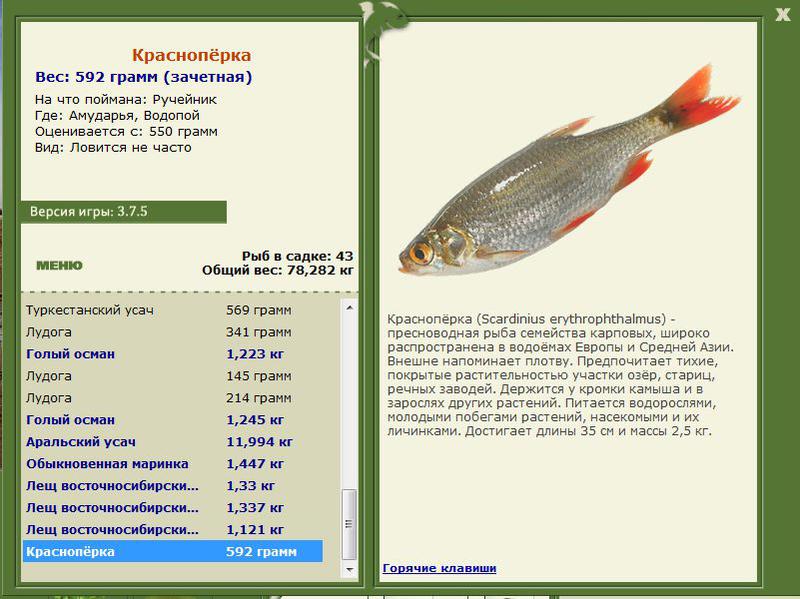Select the Лещ восточносибирский 1,337 кг row
Screen dimensions: 800x599
172,507
